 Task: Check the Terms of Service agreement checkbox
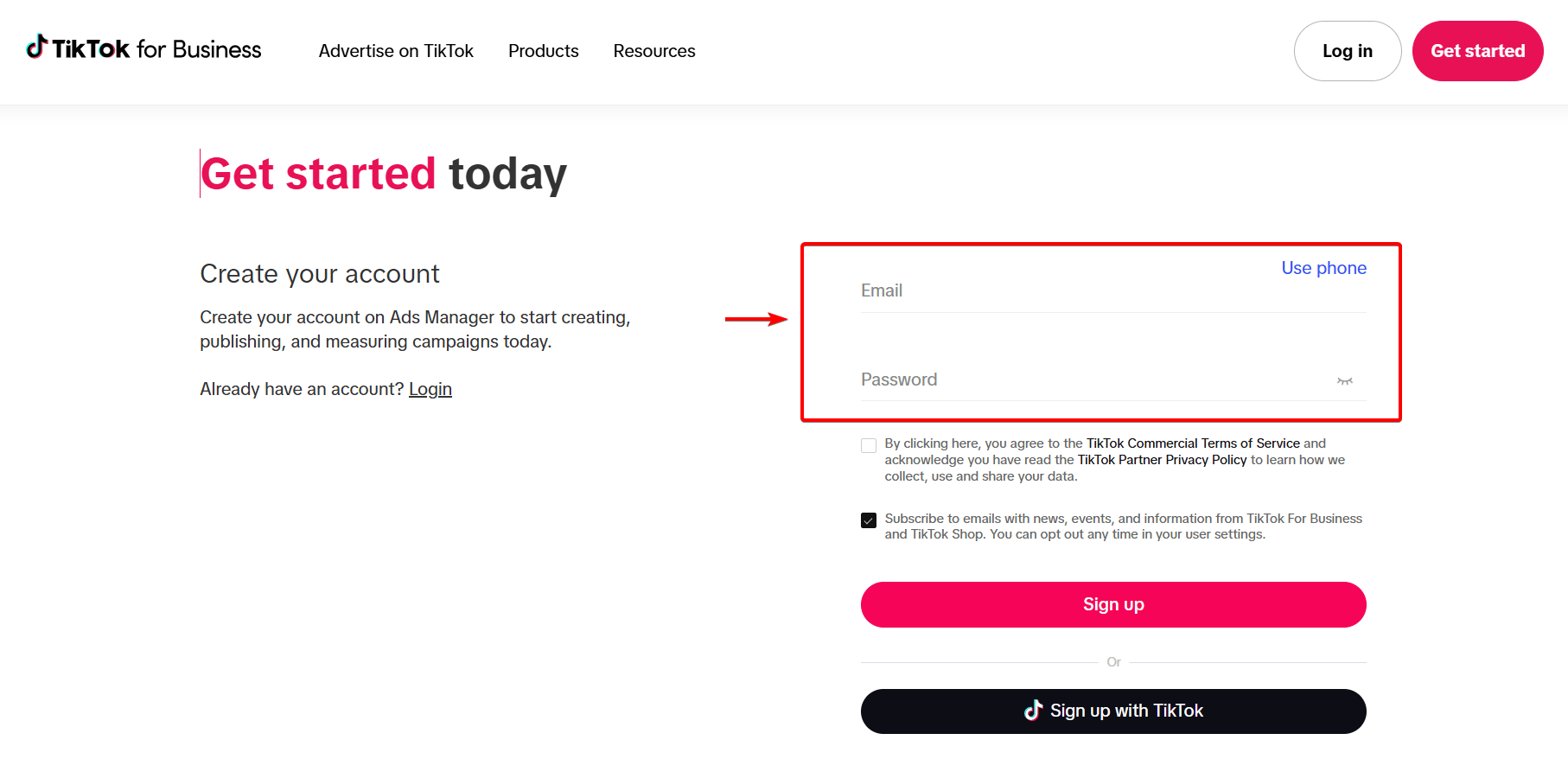coord(869,444)
